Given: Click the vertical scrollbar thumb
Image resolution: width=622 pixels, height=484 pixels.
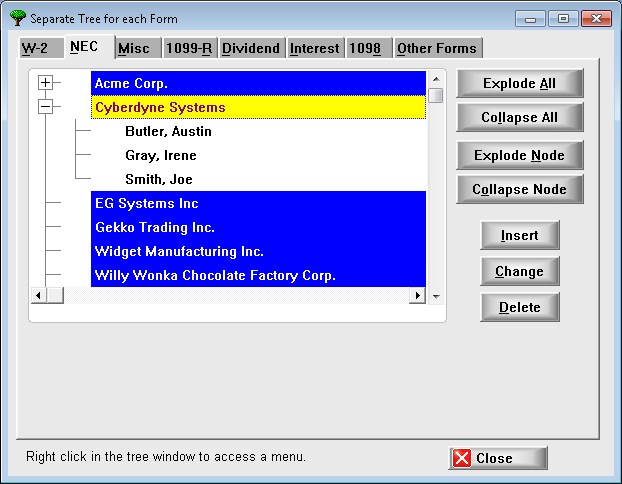Looking at the screenshot, I should [436, 96].
